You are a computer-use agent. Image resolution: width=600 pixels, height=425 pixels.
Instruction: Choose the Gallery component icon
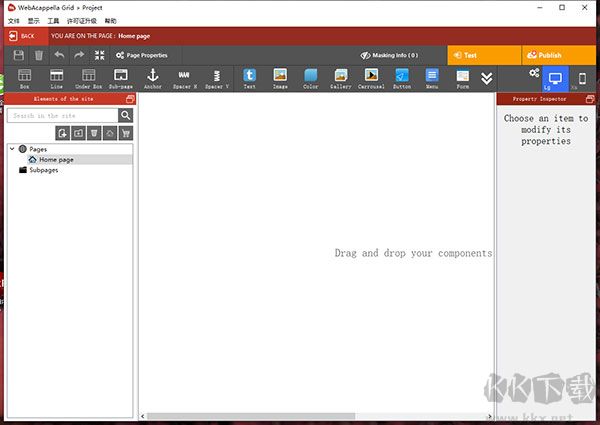coord(340,78)
